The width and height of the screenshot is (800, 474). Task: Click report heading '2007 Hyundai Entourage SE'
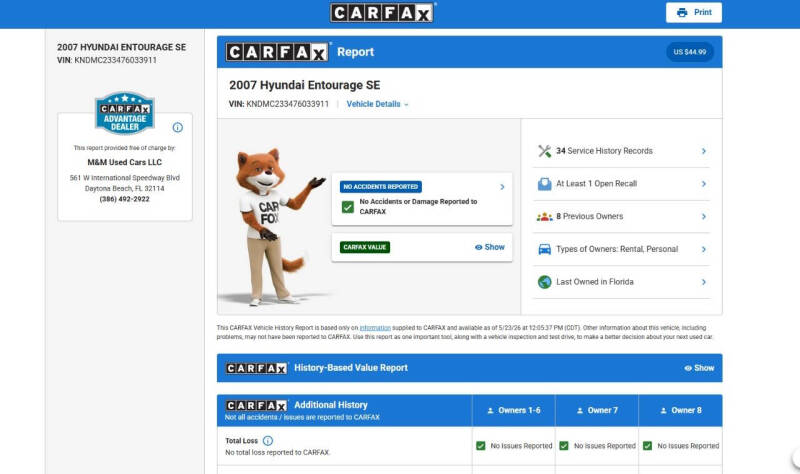[305, 85]
